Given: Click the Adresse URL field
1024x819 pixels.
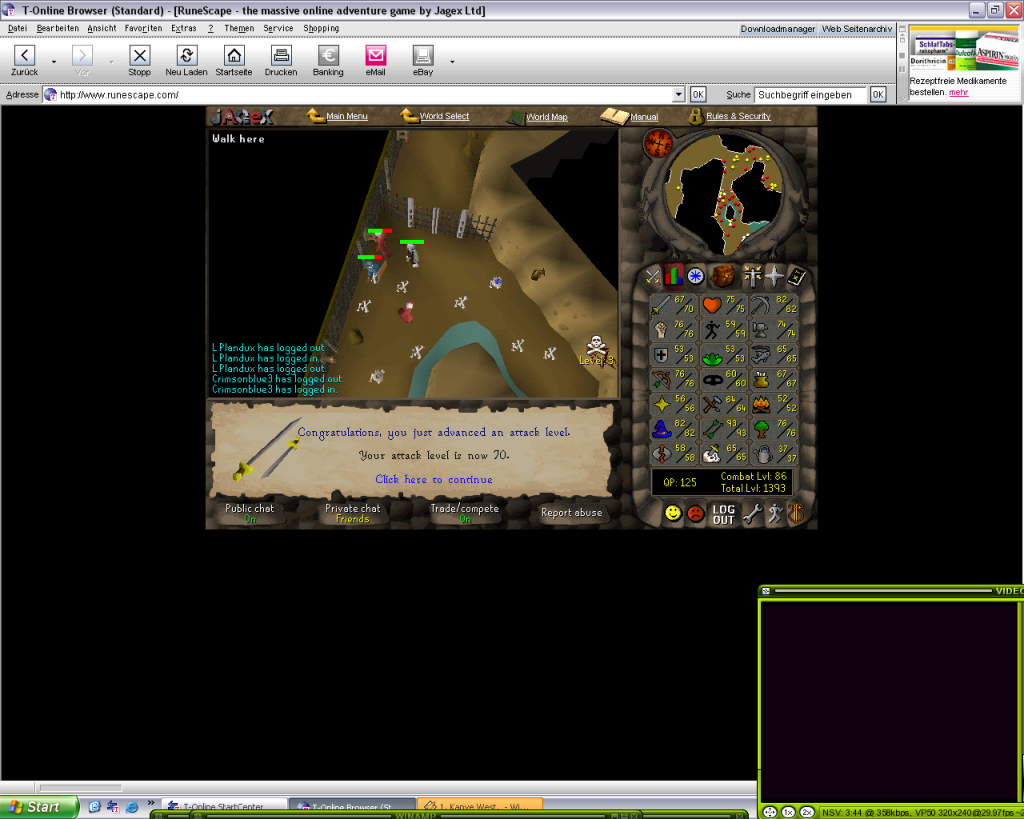Looking at the screenshot, I should (x=366, y=95).
